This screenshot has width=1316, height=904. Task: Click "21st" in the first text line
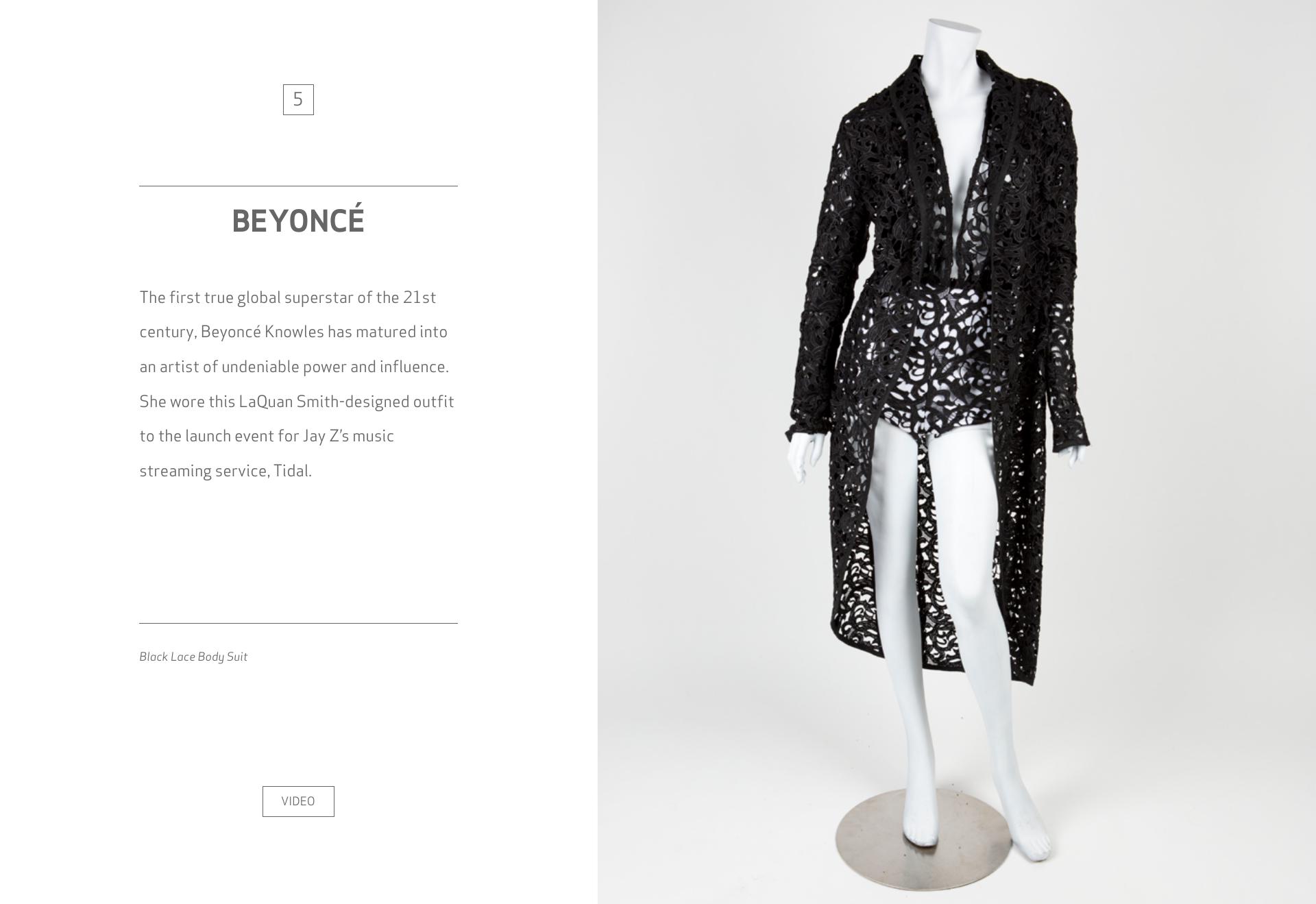click(x=419, y=297)
